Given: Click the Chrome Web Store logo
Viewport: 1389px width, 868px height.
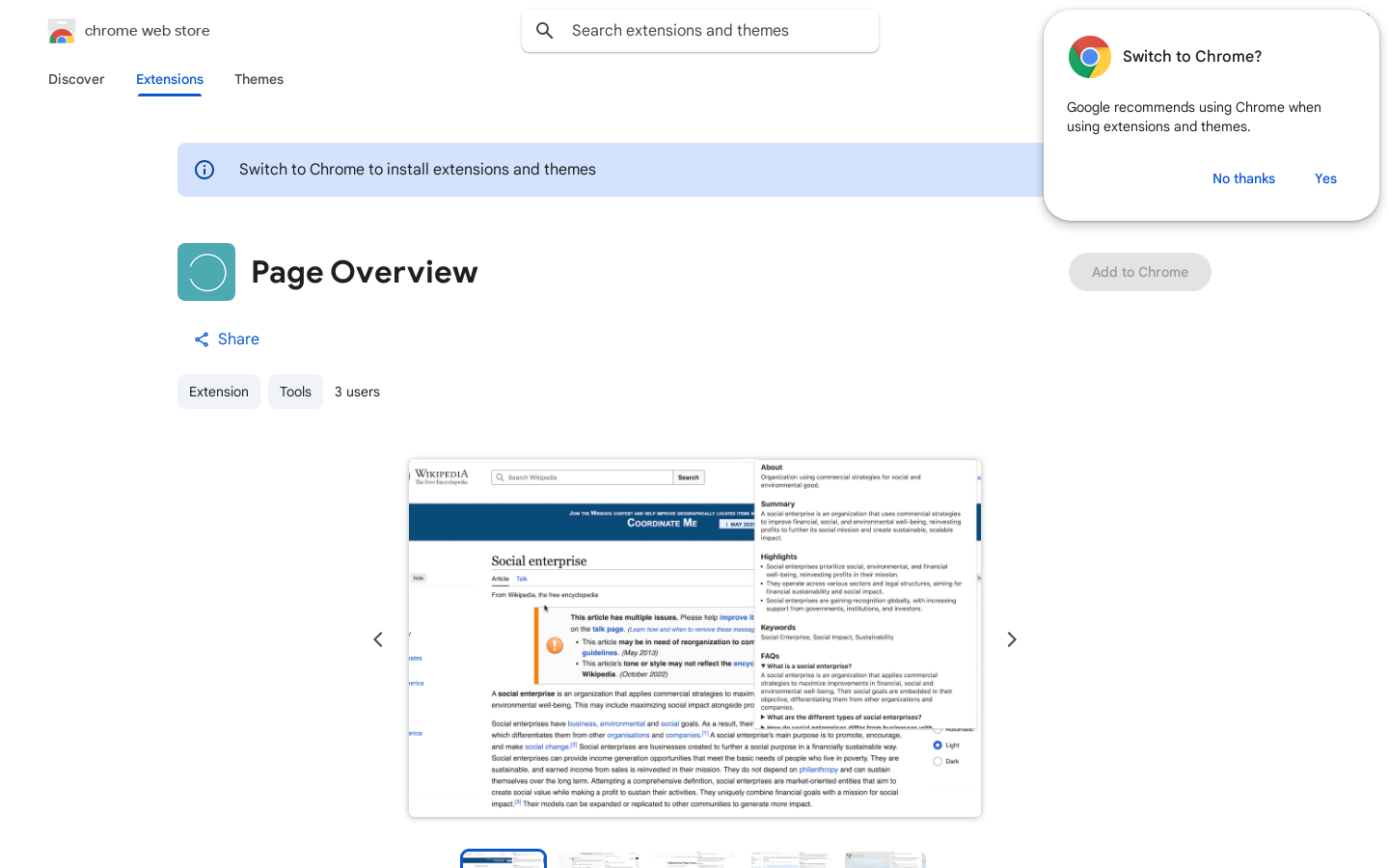Looking at the screenshot, I should click(x=62, y=31).
